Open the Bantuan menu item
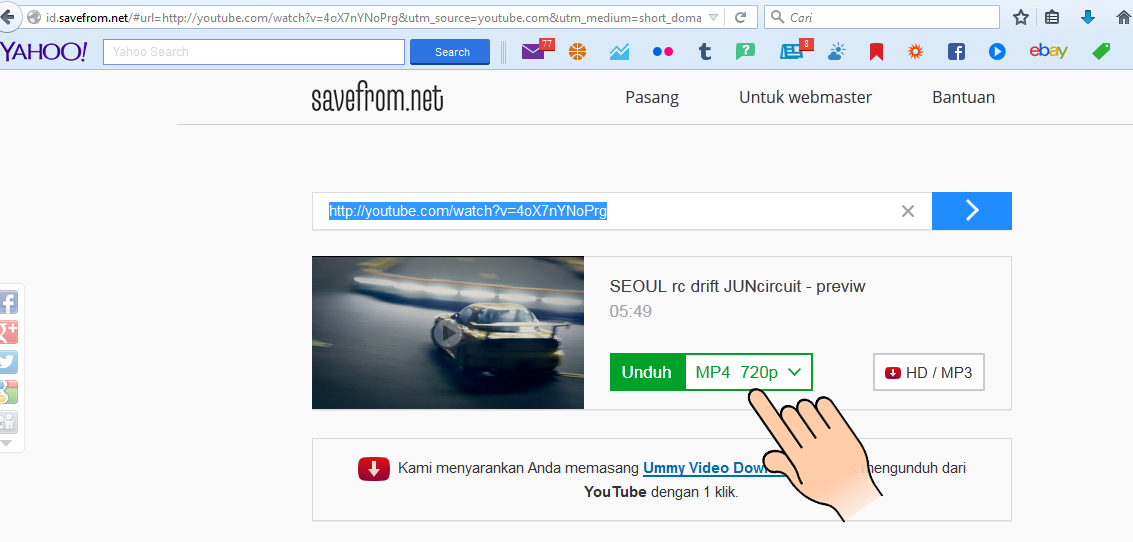1133x542 pixels. click(963, 98)
